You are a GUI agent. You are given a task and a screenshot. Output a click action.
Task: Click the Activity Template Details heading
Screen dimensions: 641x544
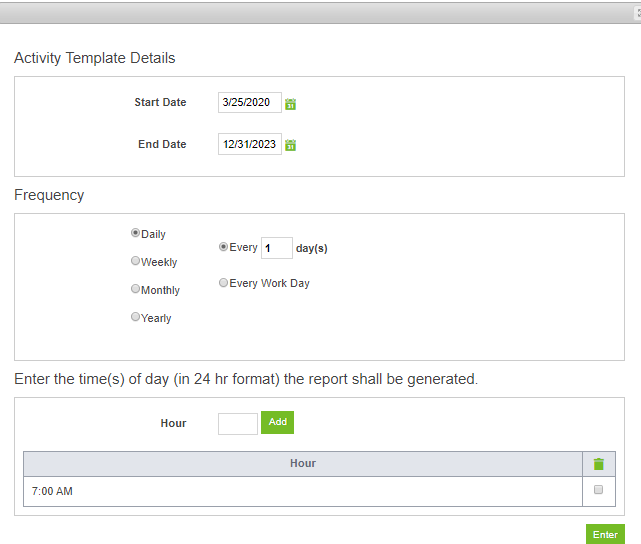coord(94,58)
